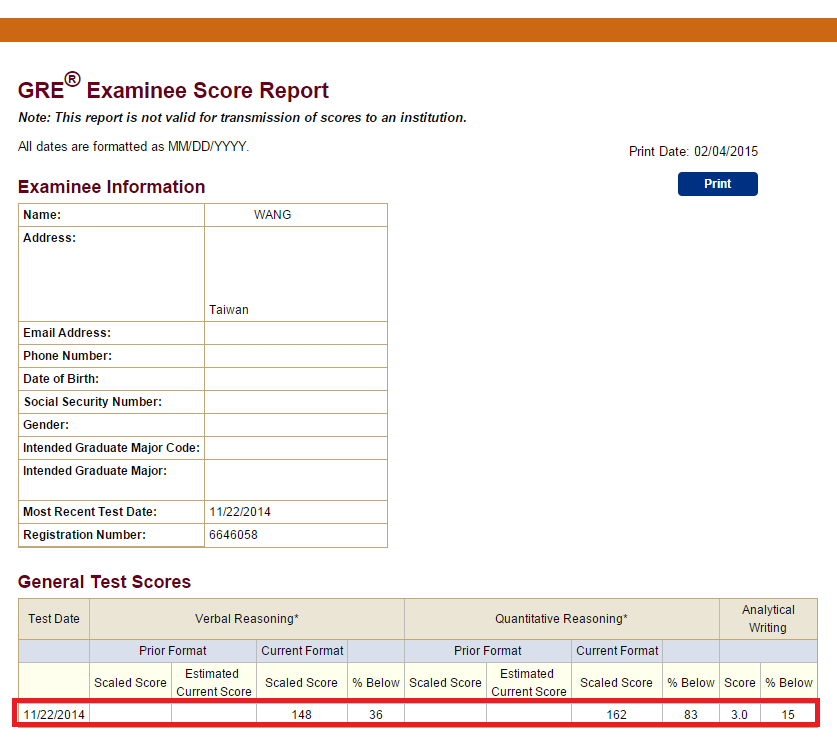
Task: Click the 'Date of Birth:' label
Action: 61,378
